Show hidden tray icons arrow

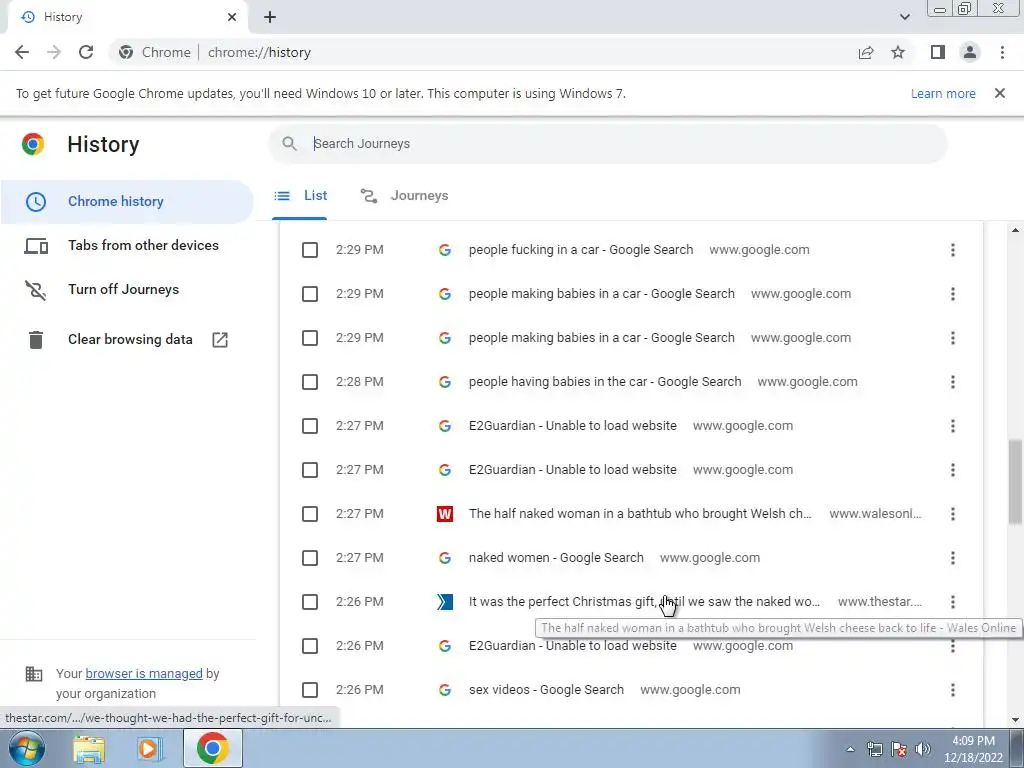(x=850, y=749)
